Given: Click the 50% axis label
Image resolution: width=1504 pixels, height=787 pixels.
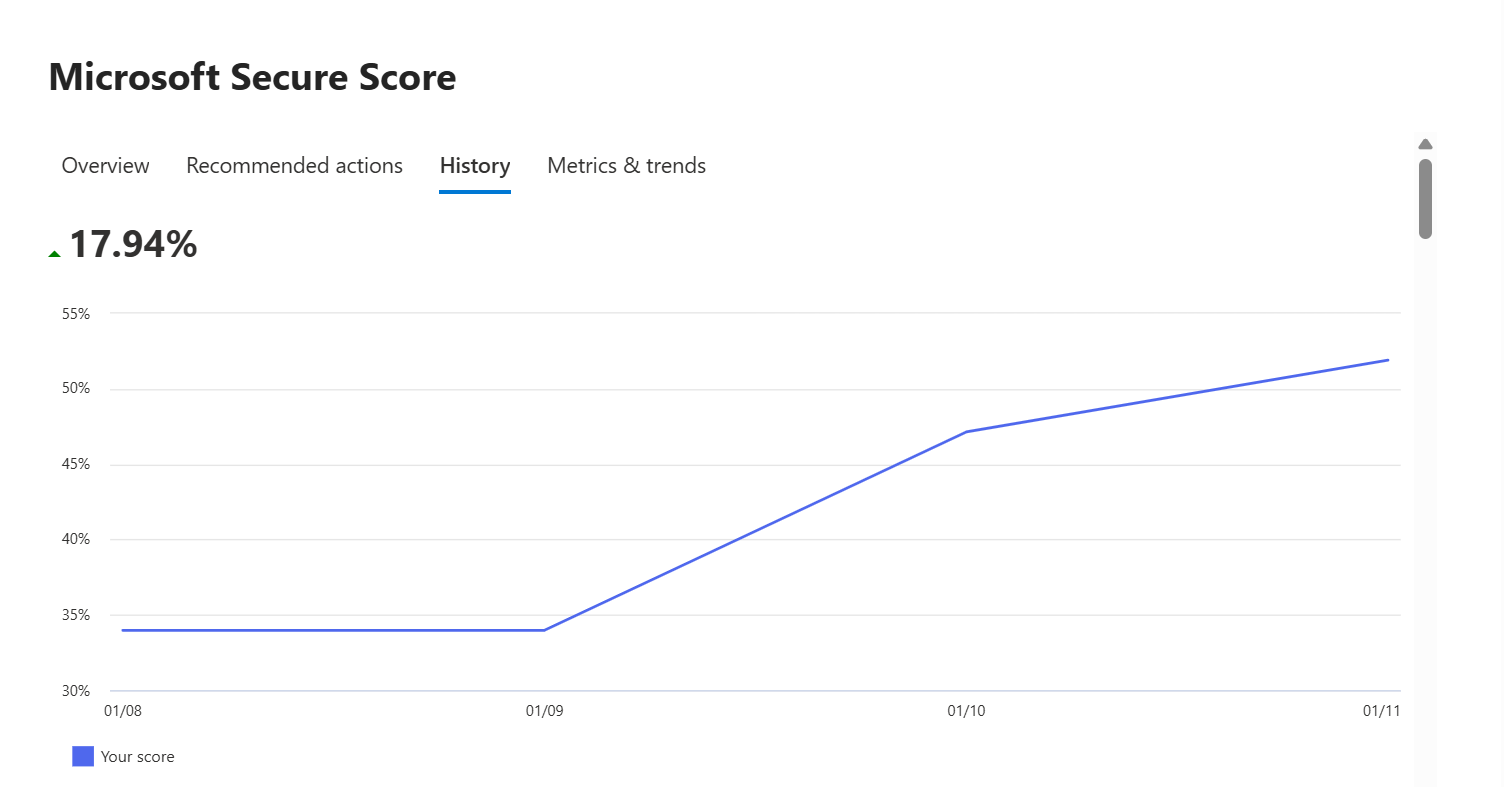Looking at the screenshot, I should click(75, 389).
